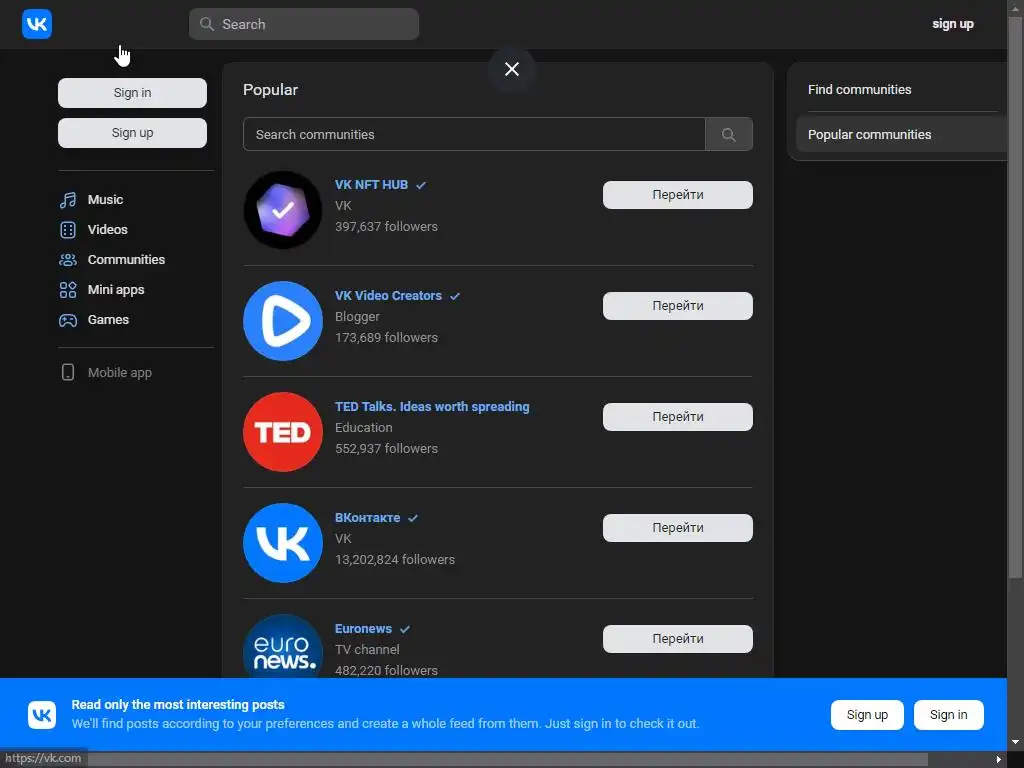Open the Euronews community avatar
1024x768 pixels.
(x=283, y=647)
